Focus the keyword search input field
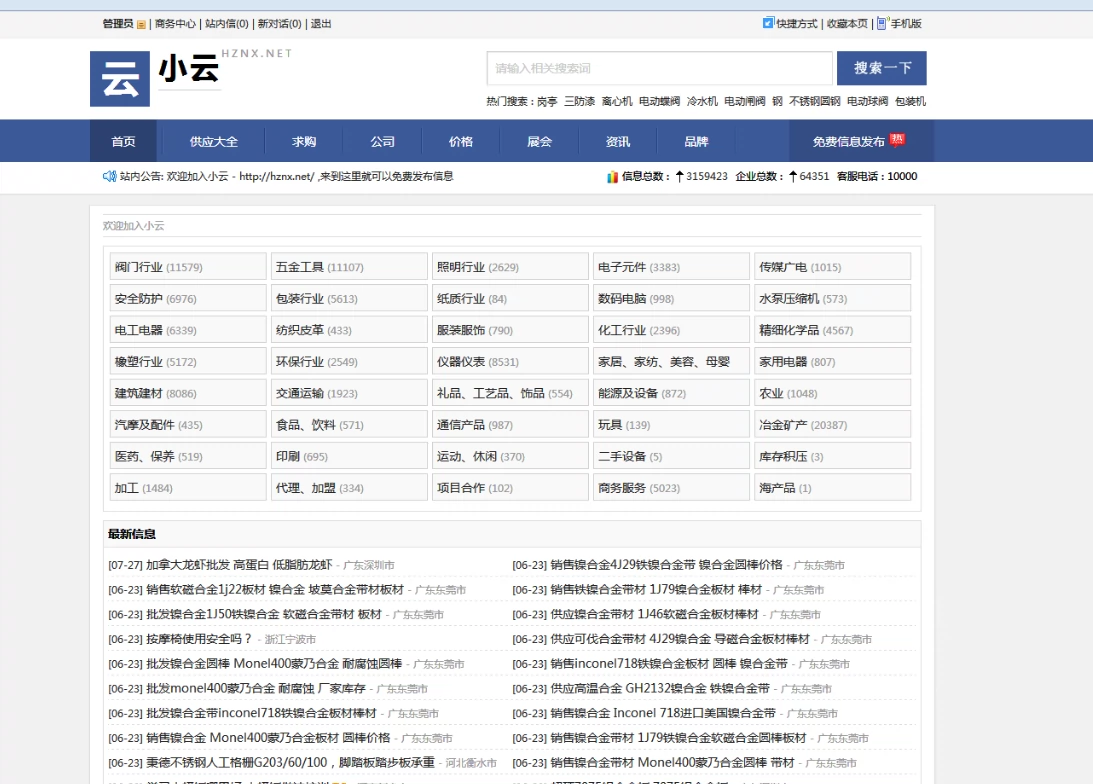 [659, 68]
